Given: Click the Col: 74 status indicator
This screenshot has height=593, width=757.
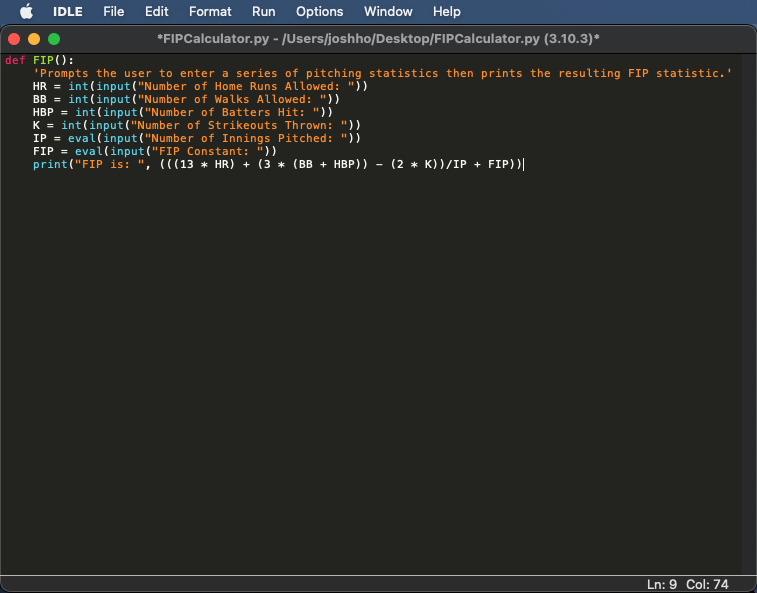Looking at the screenshot, I should [x=707, y=585].
